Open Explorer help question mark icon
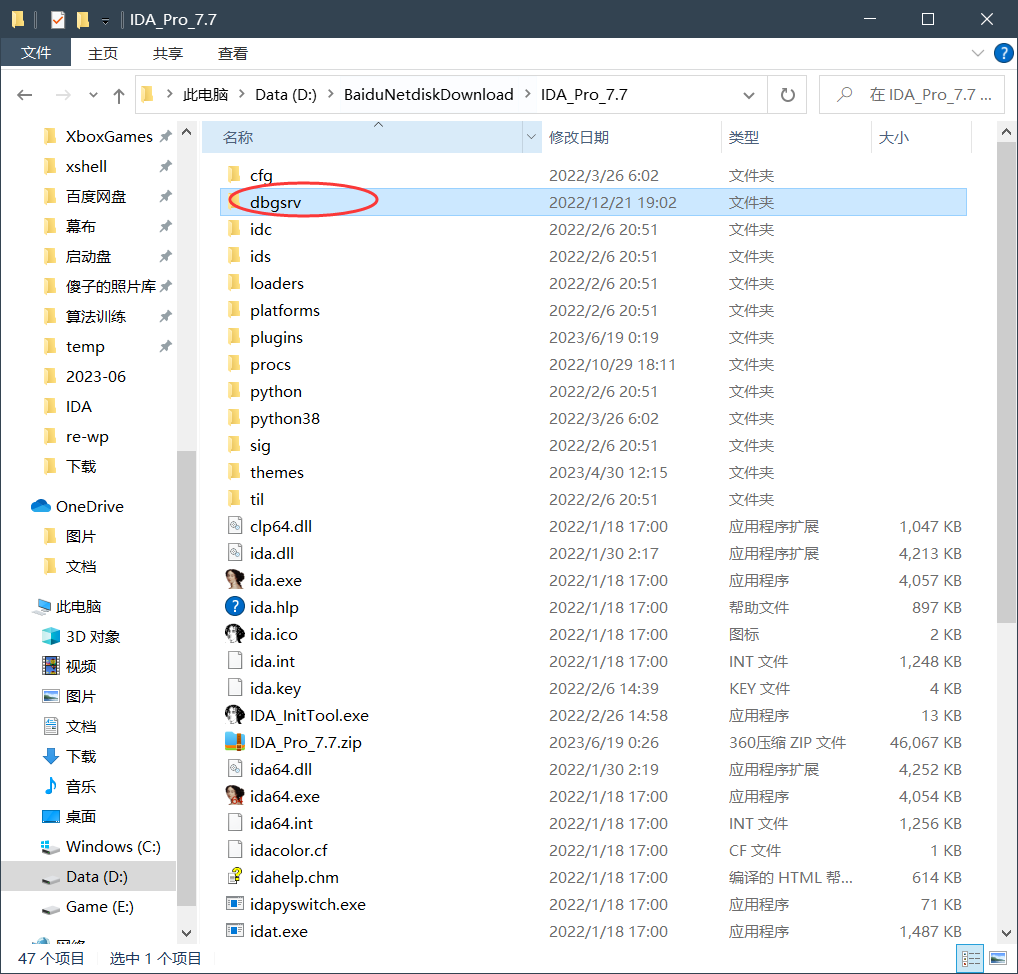The height and width of the screenshot is (974, 1018). (x=1003, y=53)
